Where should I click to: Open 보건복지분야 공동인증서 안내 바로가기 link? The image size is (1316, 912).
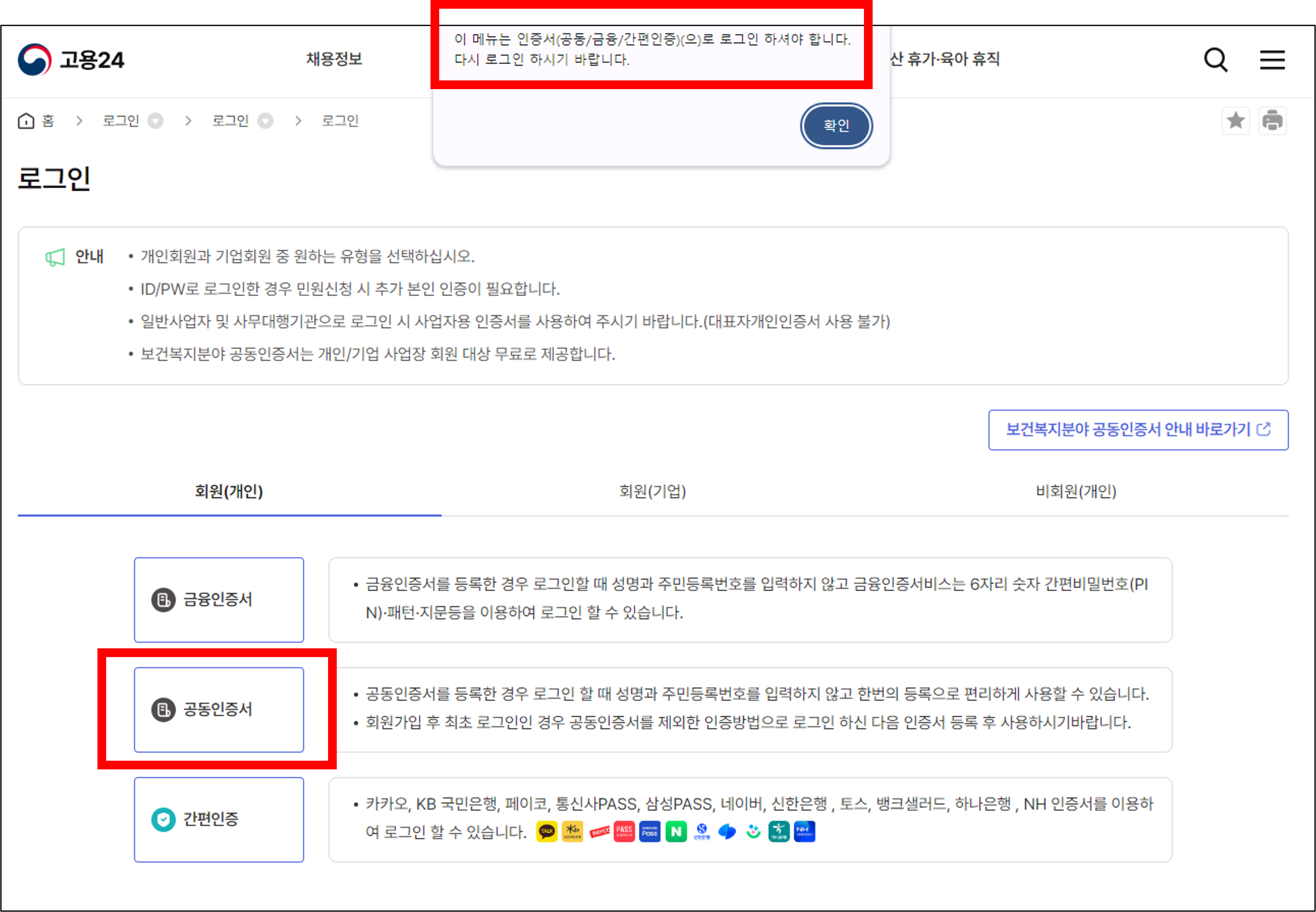[1138, 430]
